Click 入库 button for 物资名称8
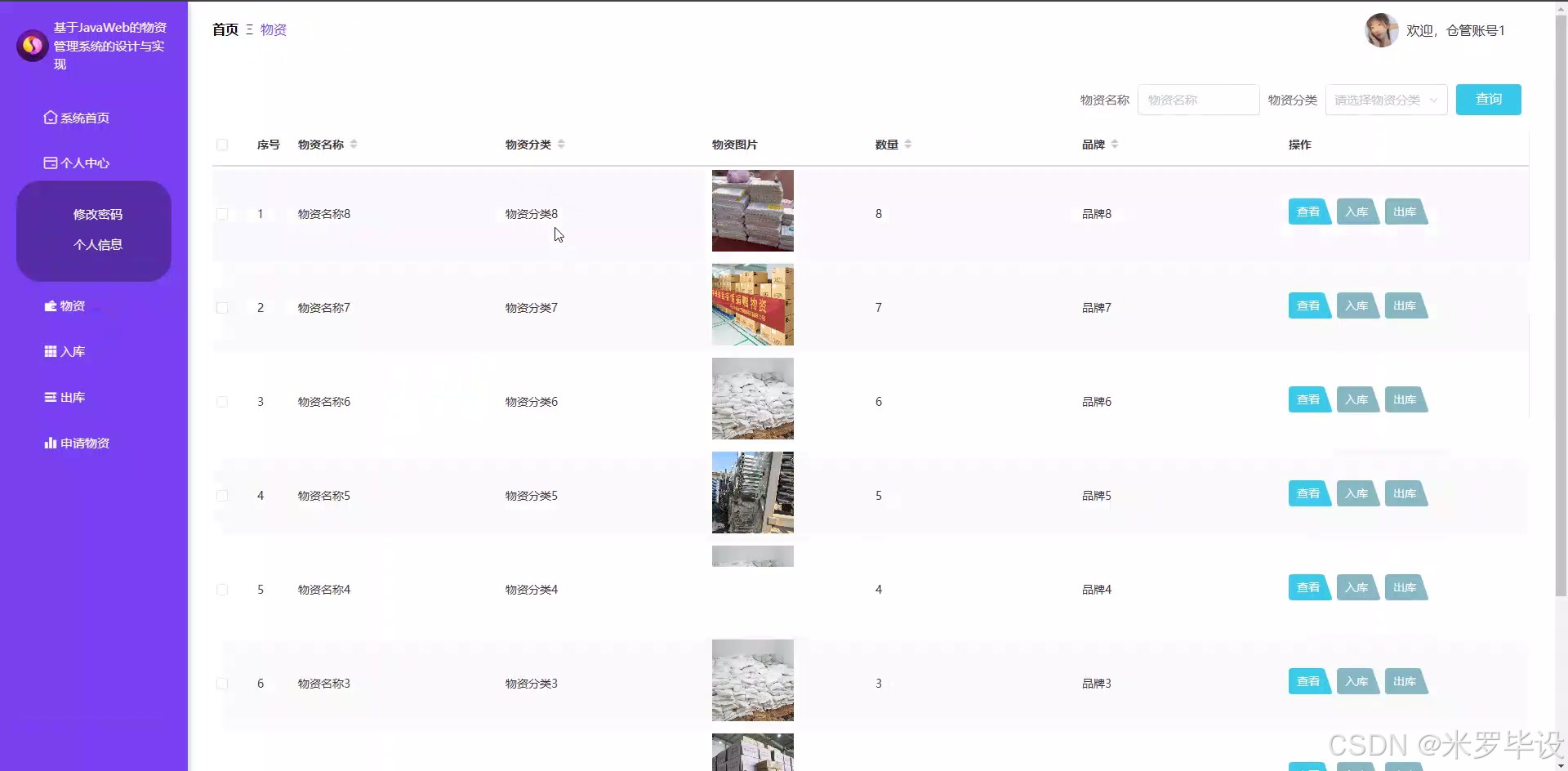This screenshot has height=771, width=1568. pyautogui.click(x=1357, y=212)
